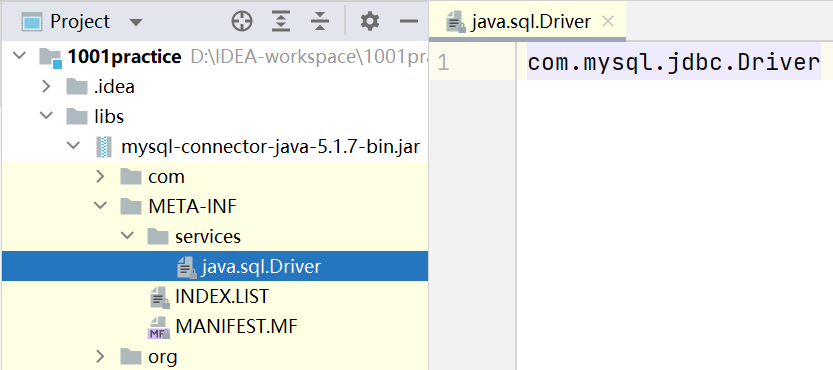Screen dimensions: 833x370
Task: Click the INDEX.LIST file icon
Action: [x=159, y=297]
